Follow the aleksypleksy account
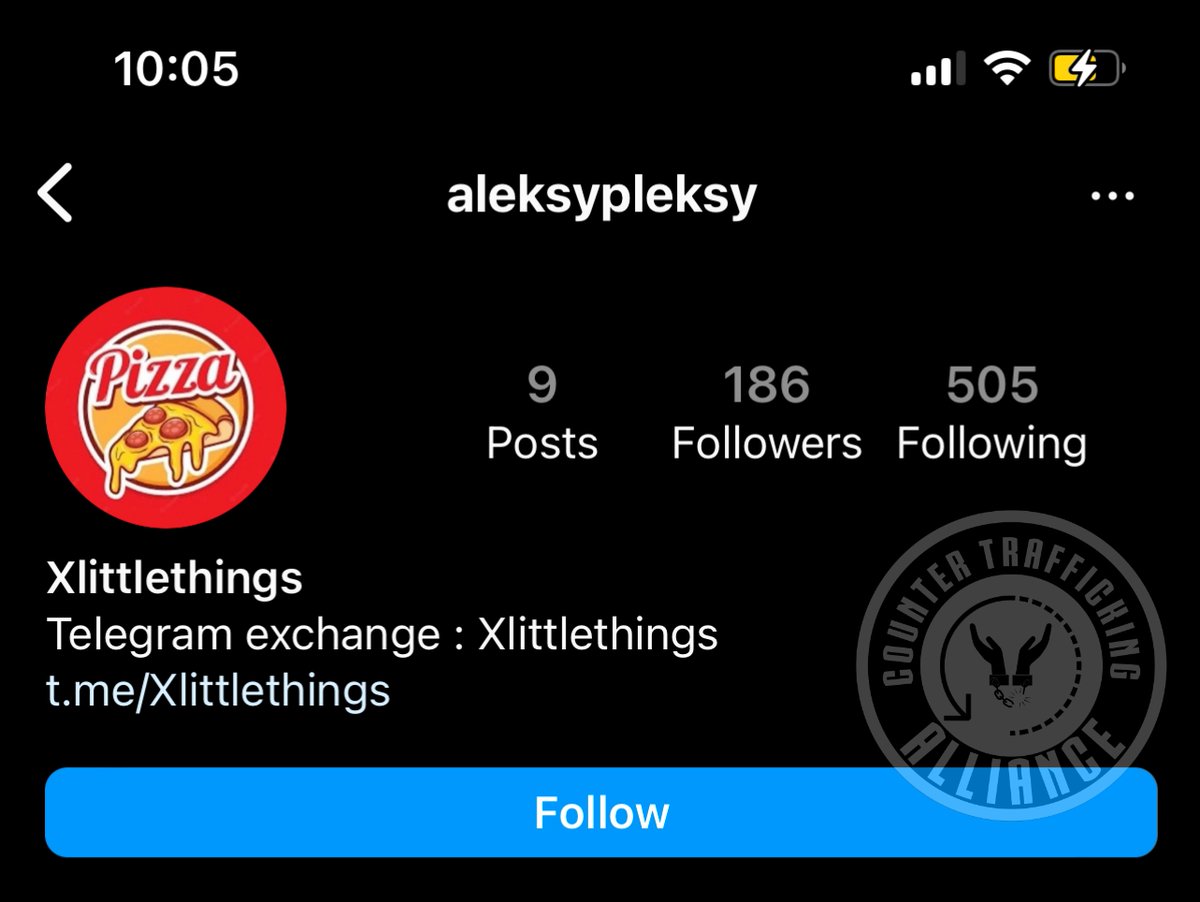This screenshot has width=1200, height=902. (x=601, y=812)
